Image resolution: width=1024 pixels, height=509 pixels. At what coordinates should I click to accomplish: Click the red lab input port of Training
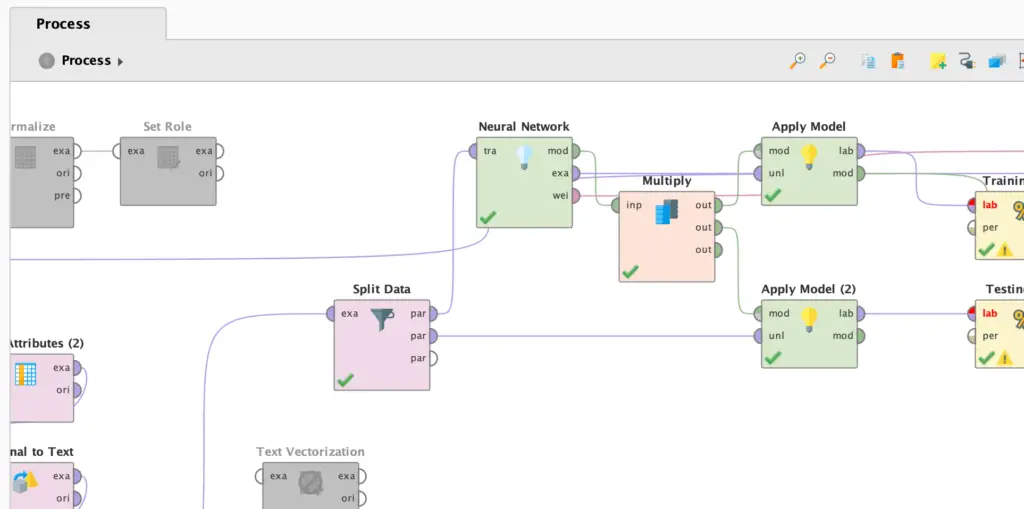point(973,206)
